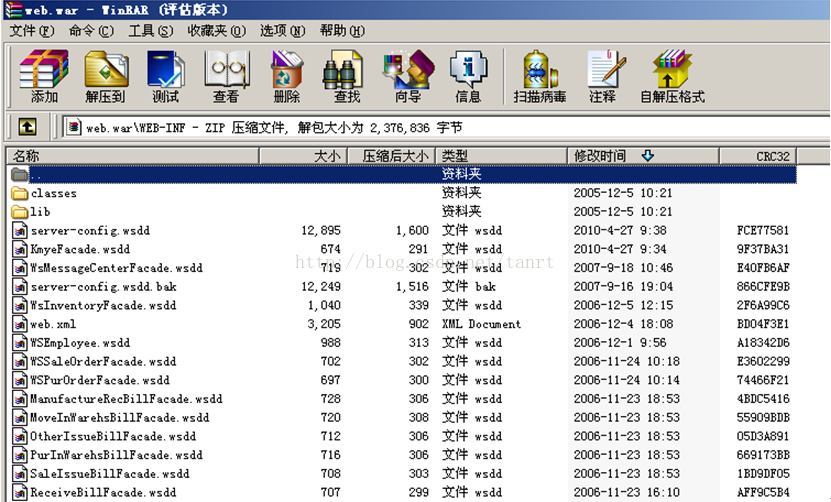Viewport: 831px width, 502px height.
Task: Select OtherIssueBillFacade.wsdd row
Action: [401, 436]
